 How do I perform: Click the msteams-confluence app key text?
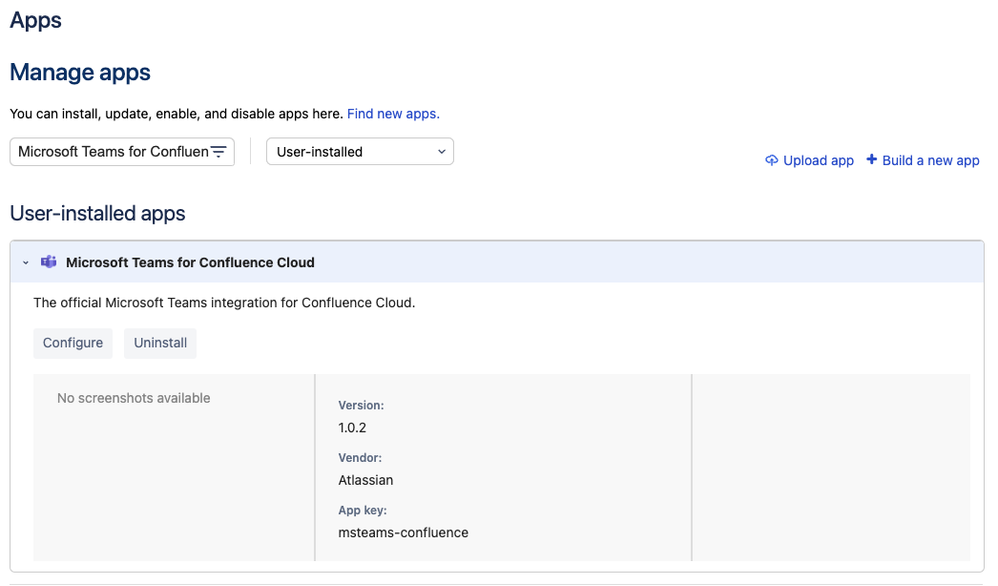(403, 532)
